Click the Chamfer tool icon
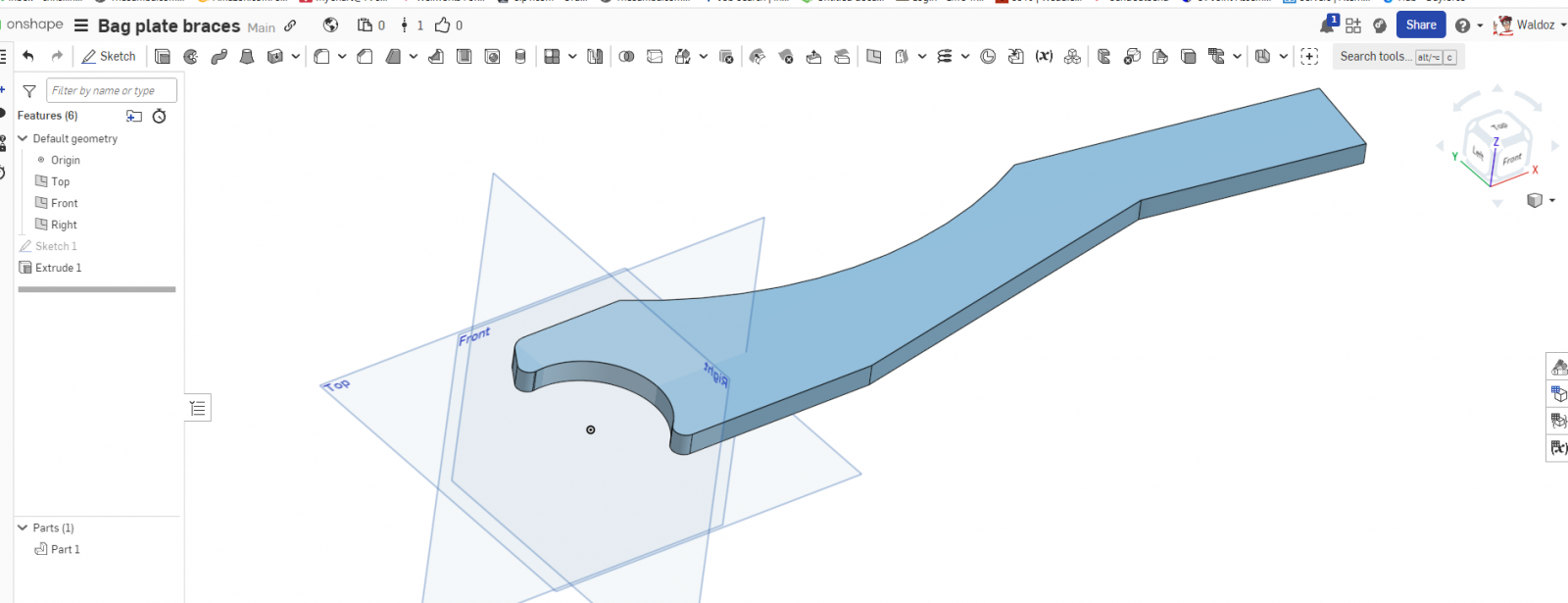 (365, 57)
